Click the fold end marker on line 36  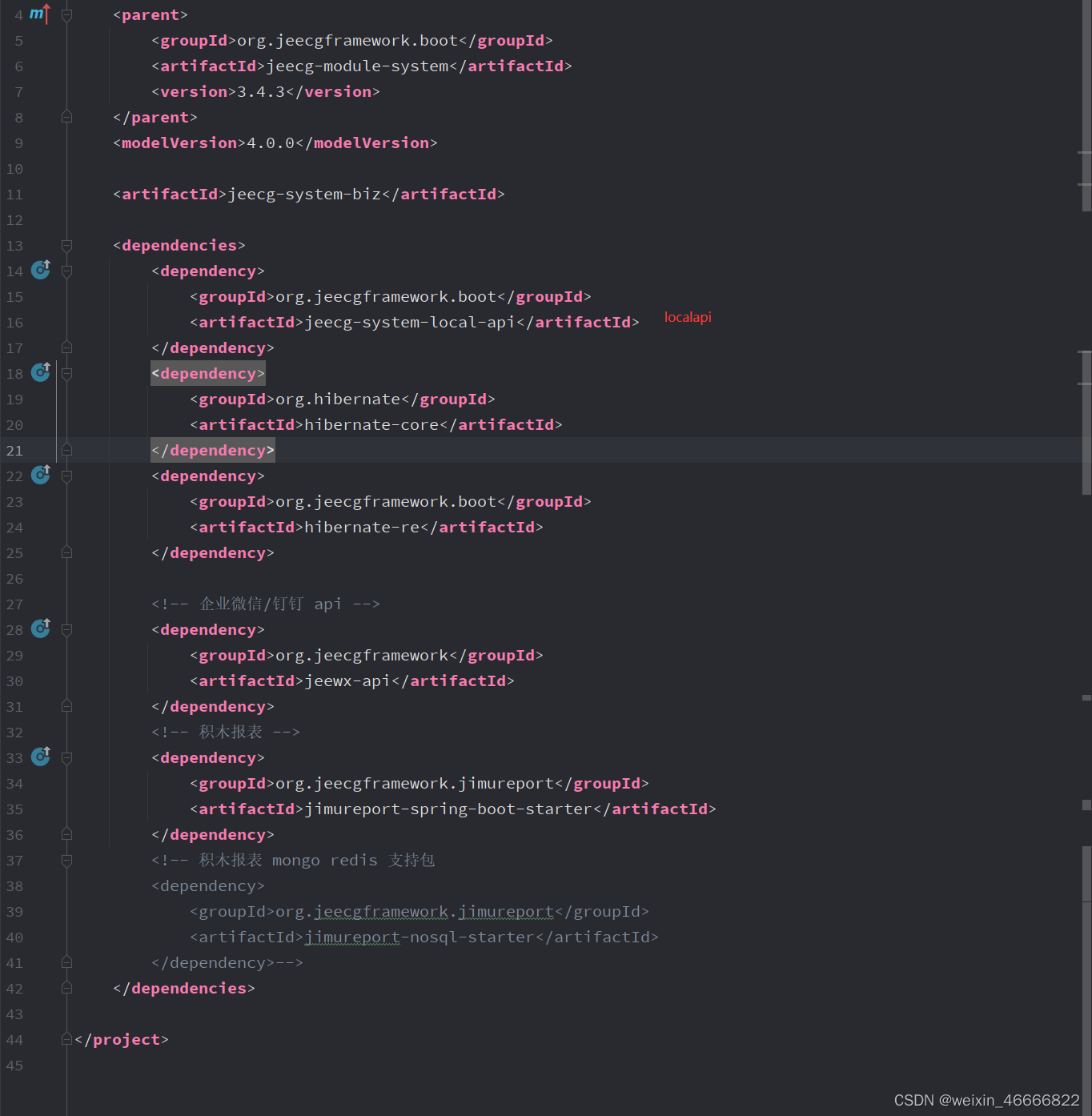(67, 834)
